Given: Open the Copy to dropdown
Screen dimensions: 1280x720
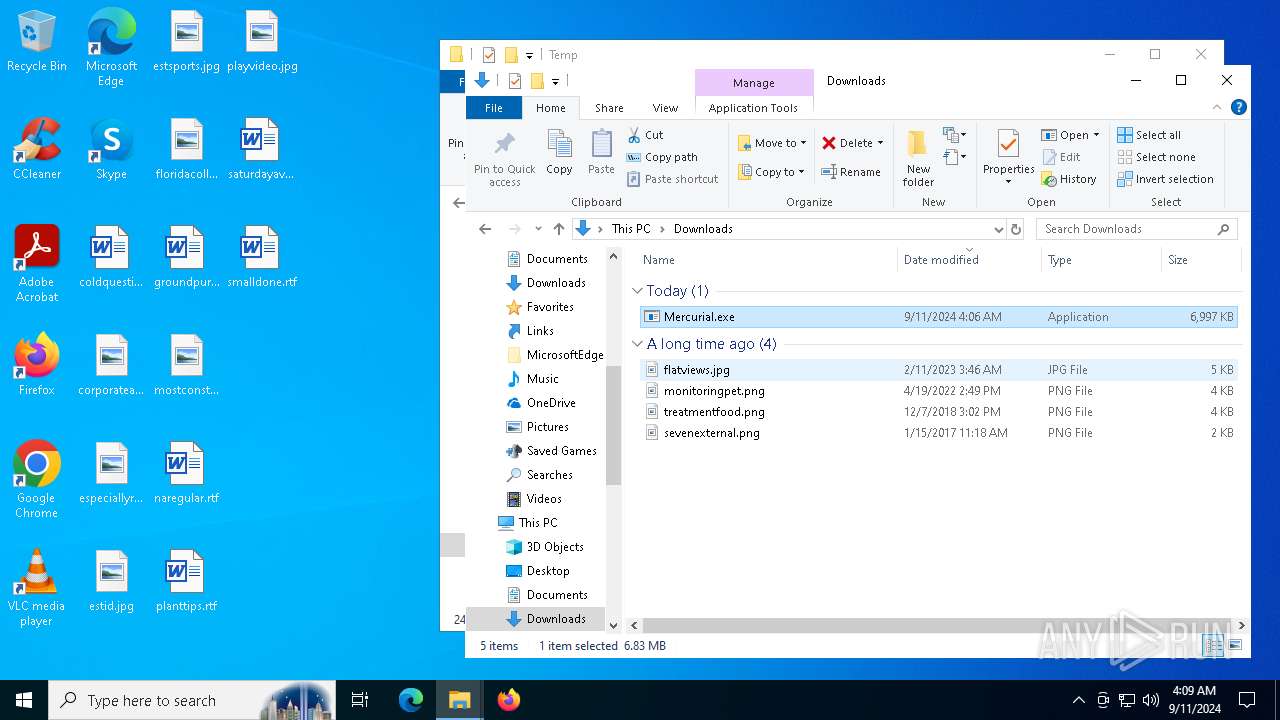Looking at the screenshot, I should (772, 172).
